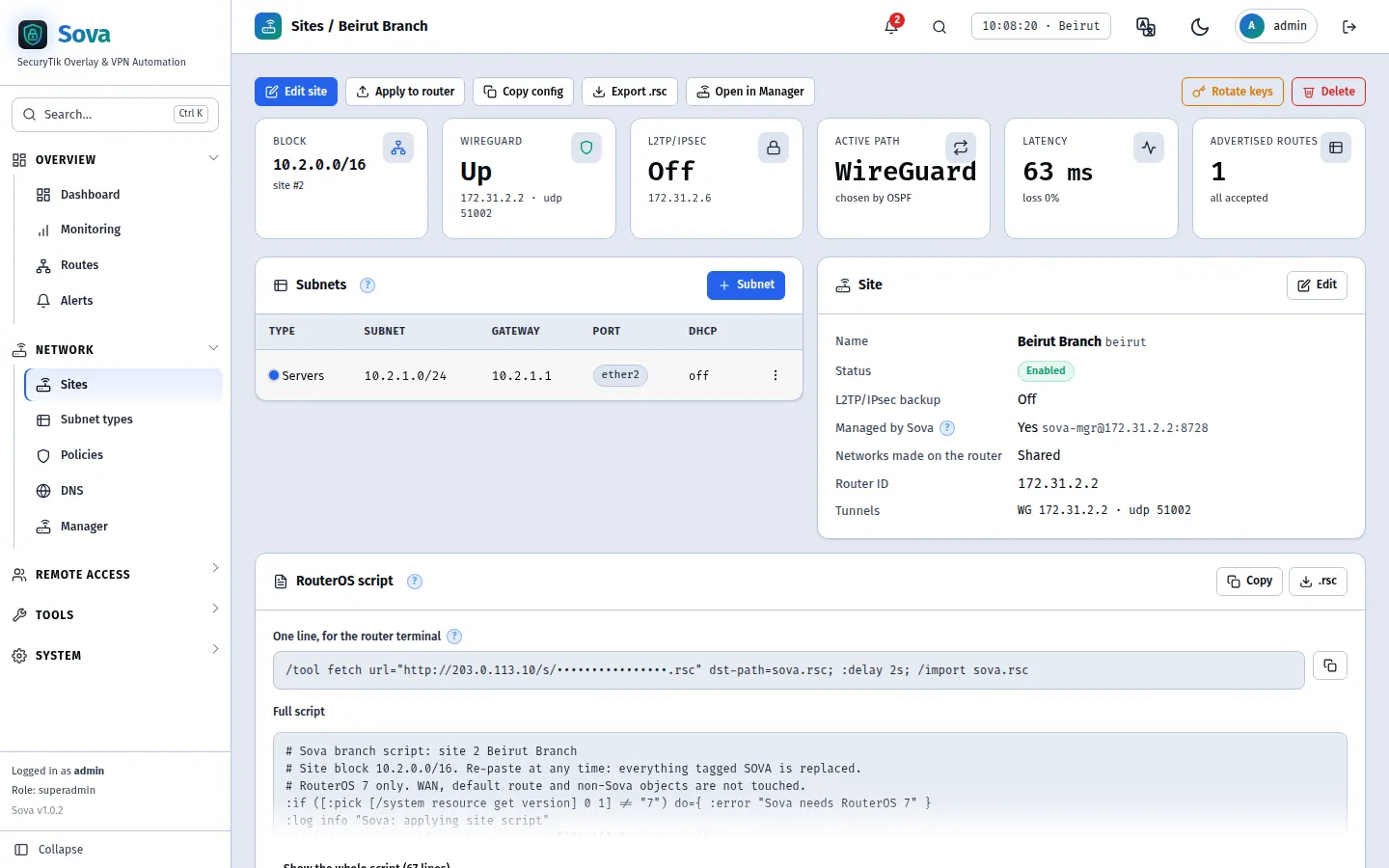Click the search magnifier icon in header
Screen dimensions: 1389x868
[940, 26]
